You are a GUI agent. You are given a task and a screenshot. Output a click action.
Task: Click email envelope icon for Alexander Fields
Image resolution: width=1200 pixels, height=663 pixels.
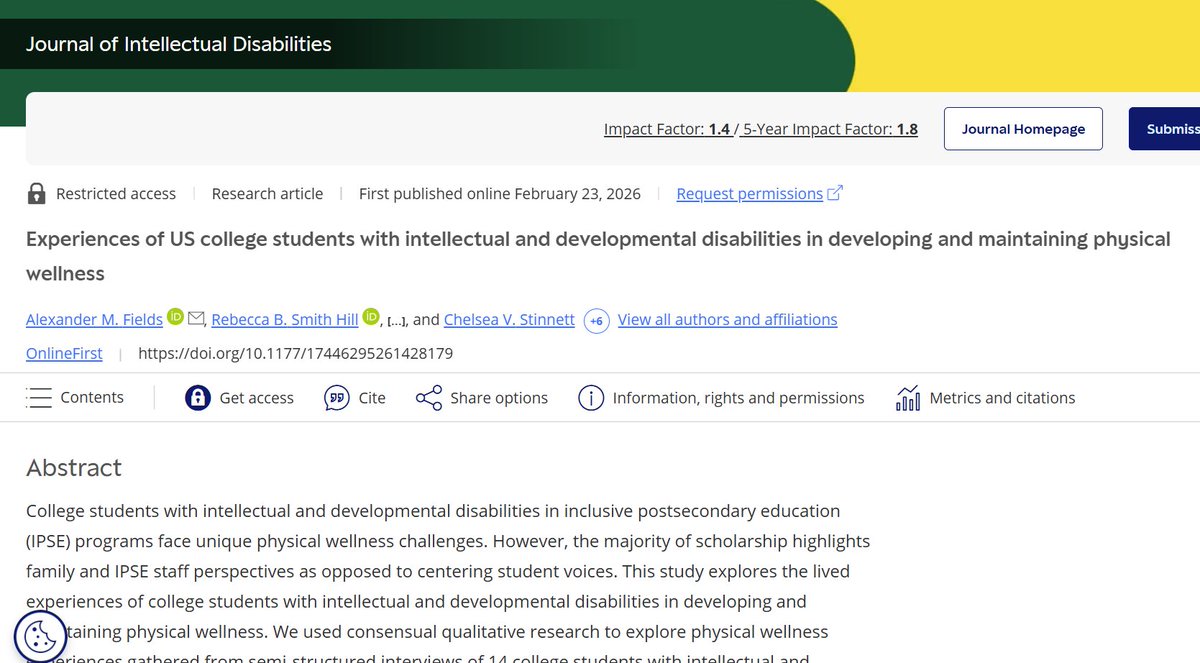(197, 319)
